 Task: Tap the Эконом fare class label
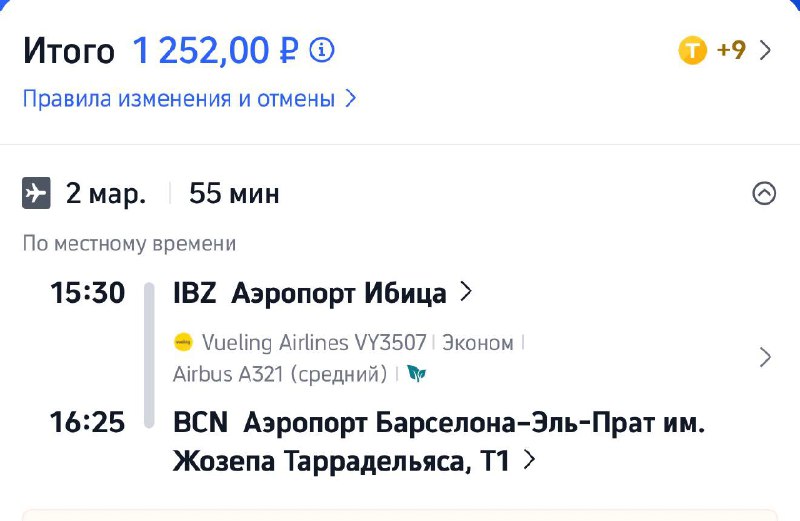tap(478, 343)
